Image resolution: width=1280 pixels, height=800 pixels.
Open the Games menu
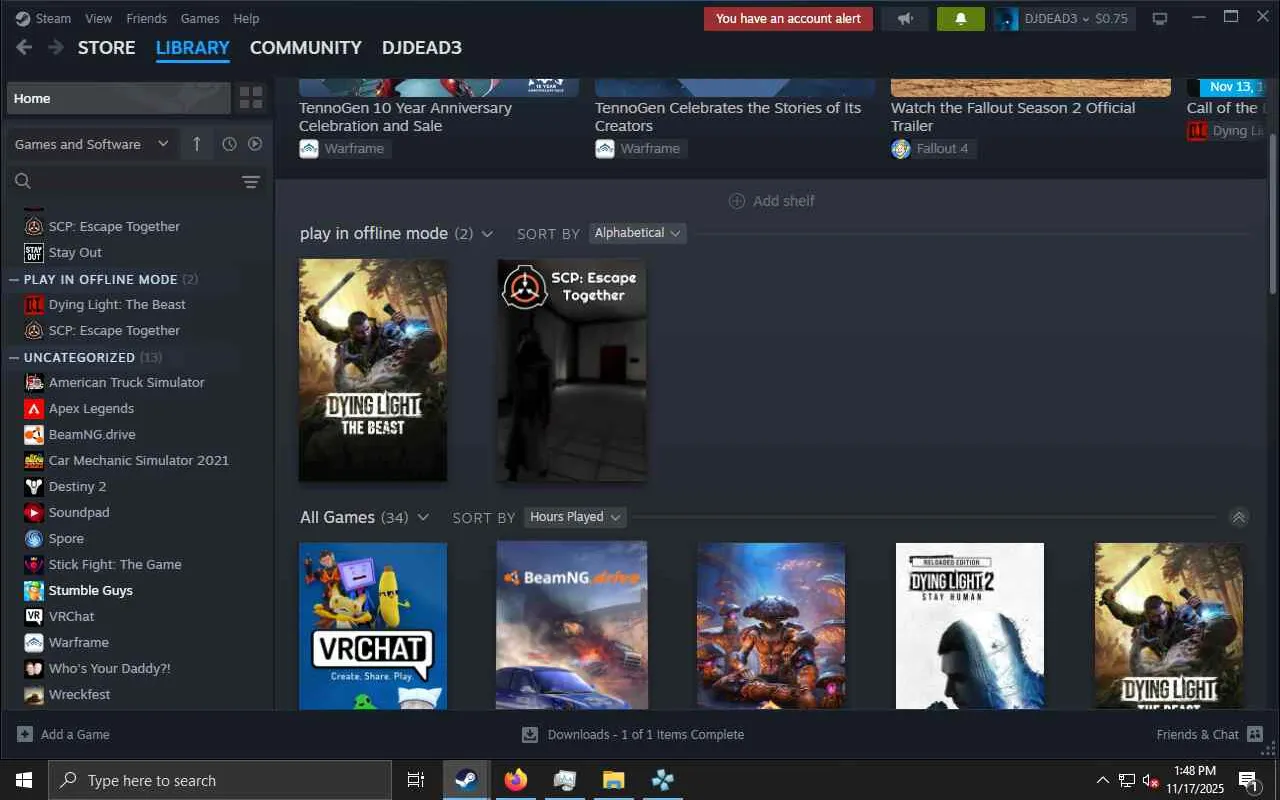[200, 18]
